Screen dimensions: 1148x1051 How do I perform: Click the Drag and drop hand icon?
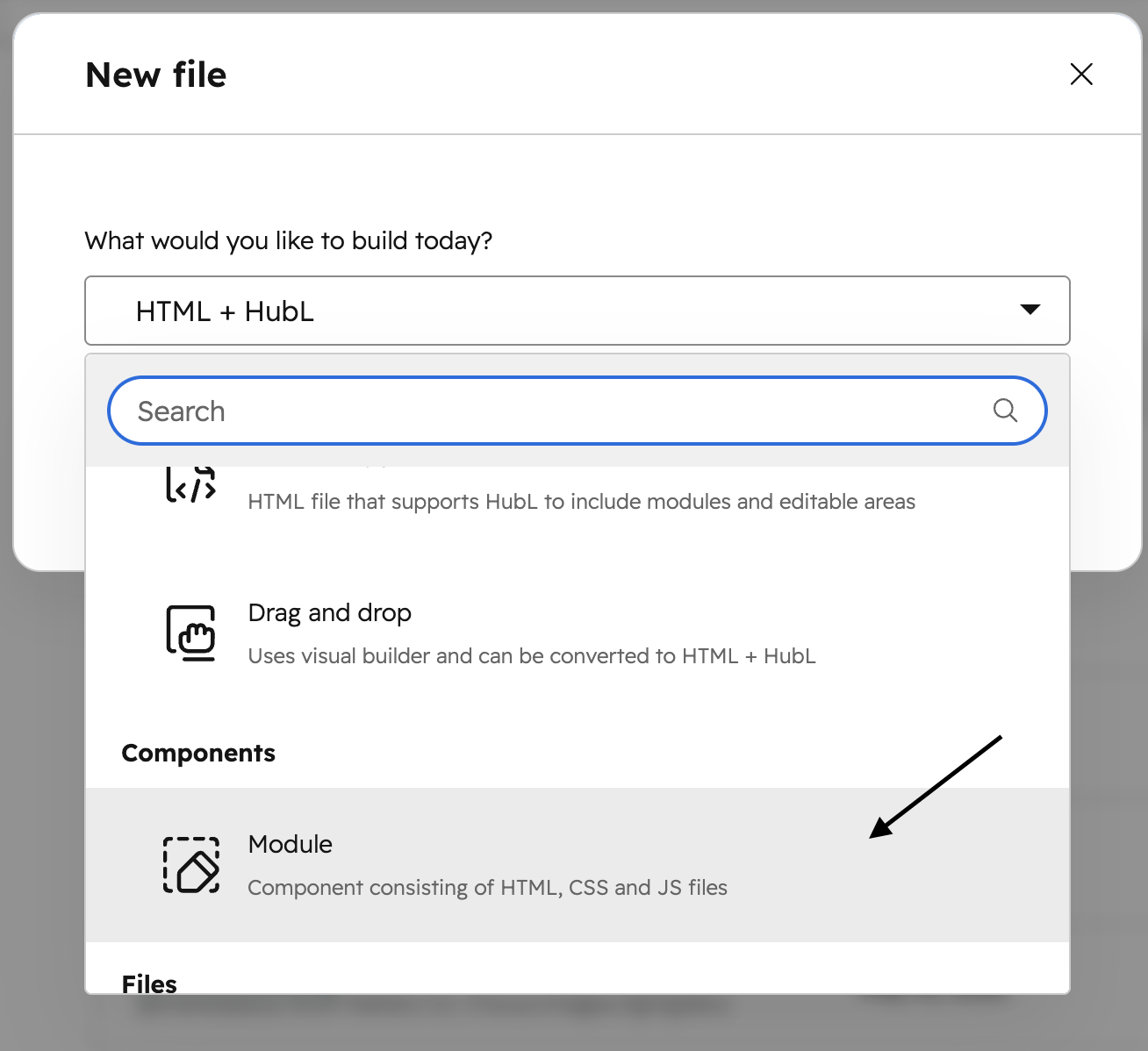(x=190, y=633)
